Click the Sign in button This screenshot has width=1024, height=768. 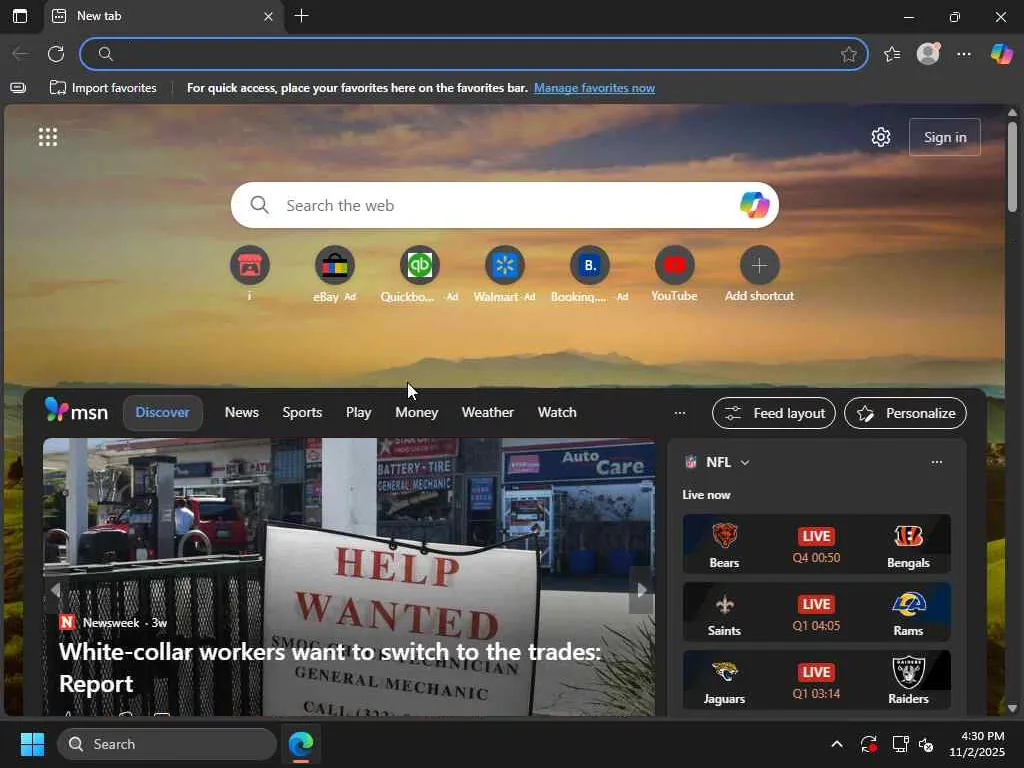tap(944, 137)
